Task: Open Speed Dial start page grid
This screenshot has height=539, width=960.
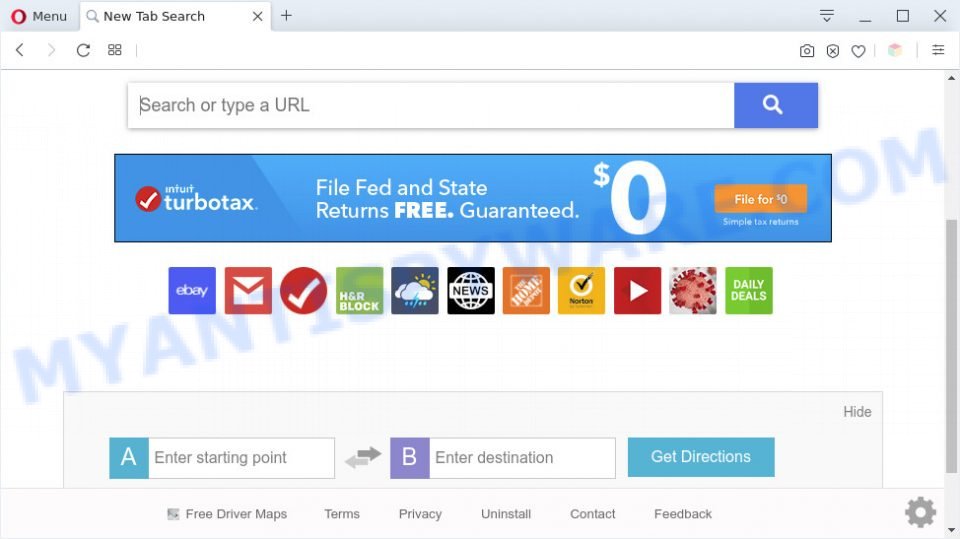Action: tap(114, 50)
